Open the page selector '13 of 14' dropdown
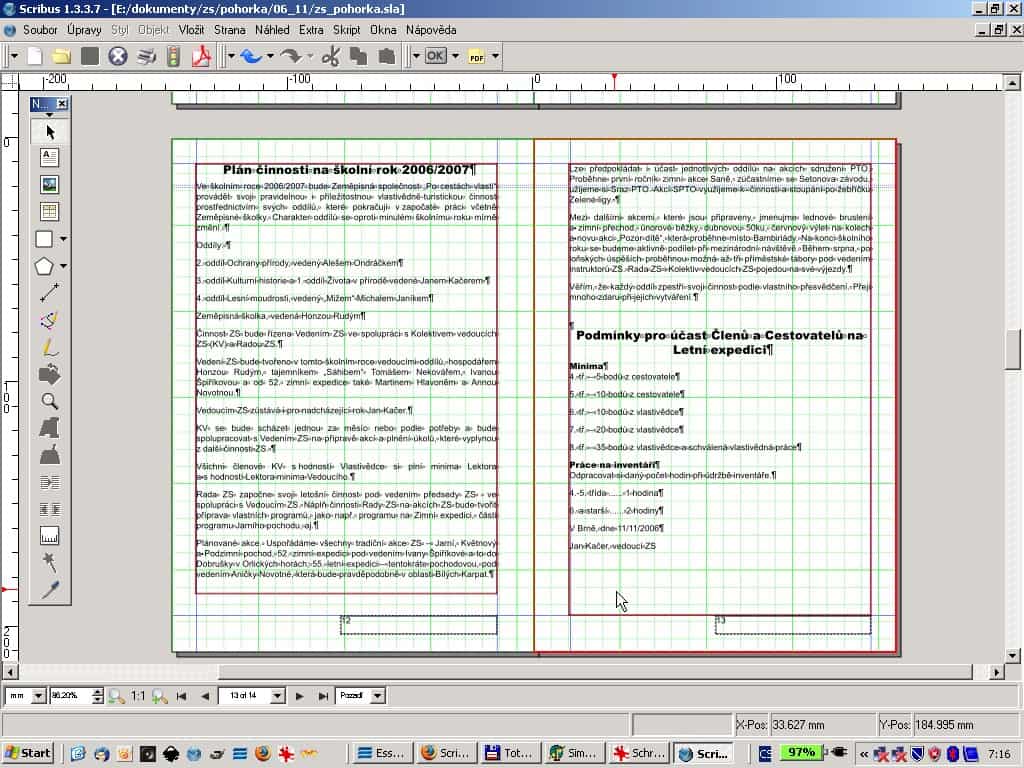Screen dimensions: 1024x768 pos(278,695)
